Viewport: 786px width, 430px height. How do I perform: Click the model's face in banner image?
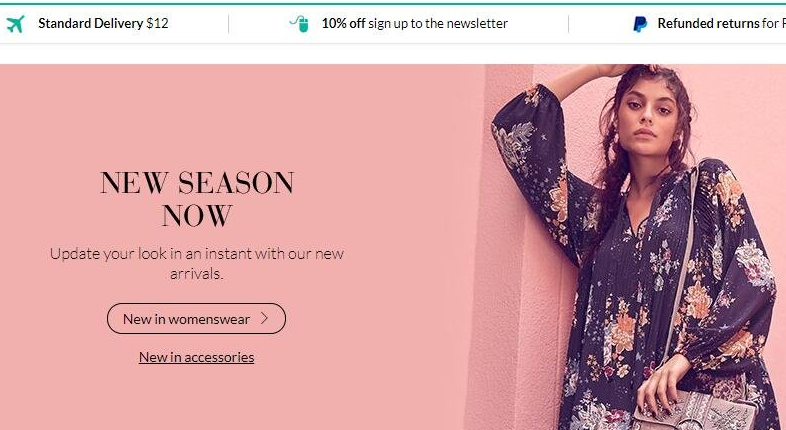click(647, 118)
